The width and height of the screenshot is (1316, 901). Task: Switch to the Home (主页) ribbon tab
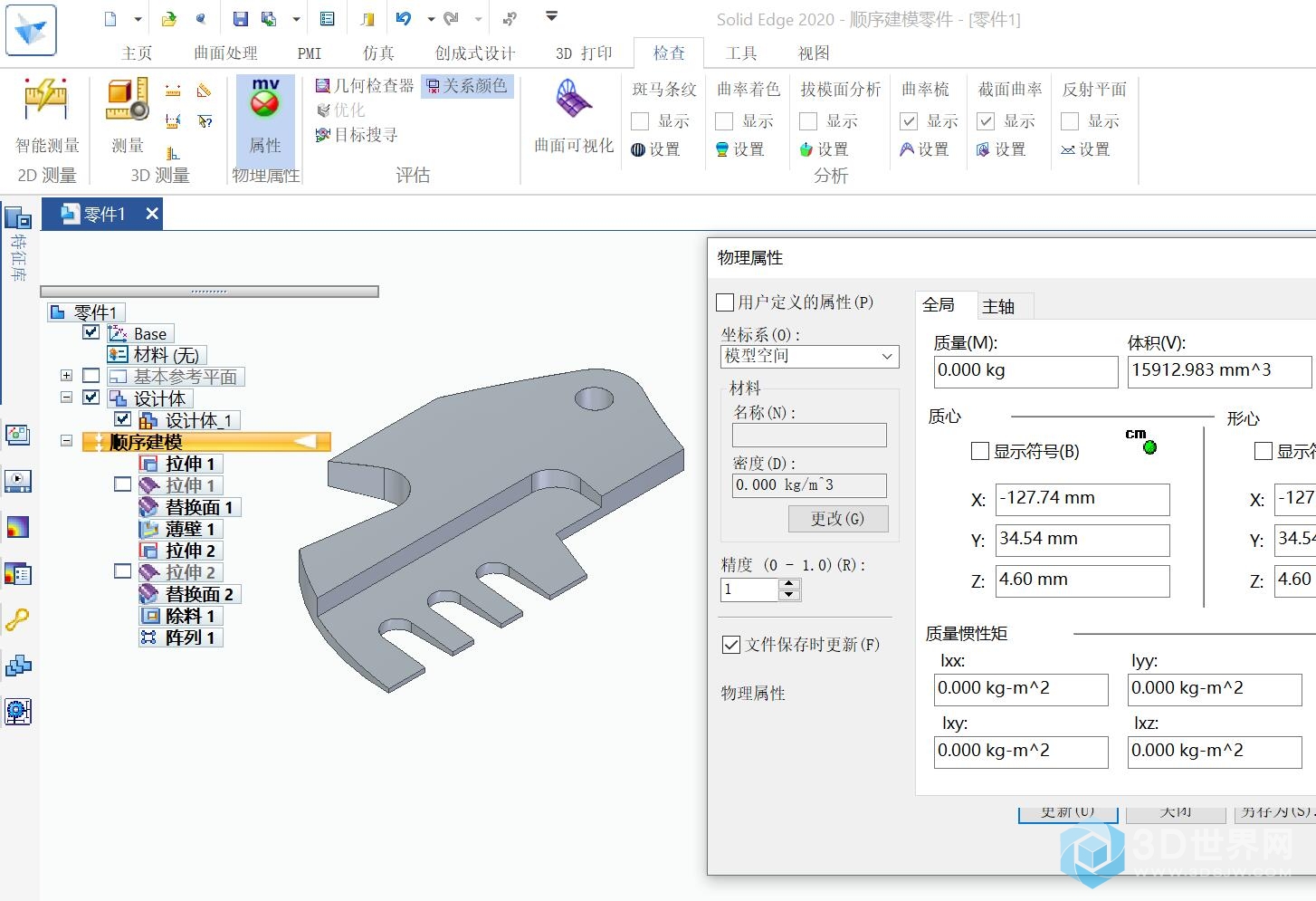pos(137,53)
